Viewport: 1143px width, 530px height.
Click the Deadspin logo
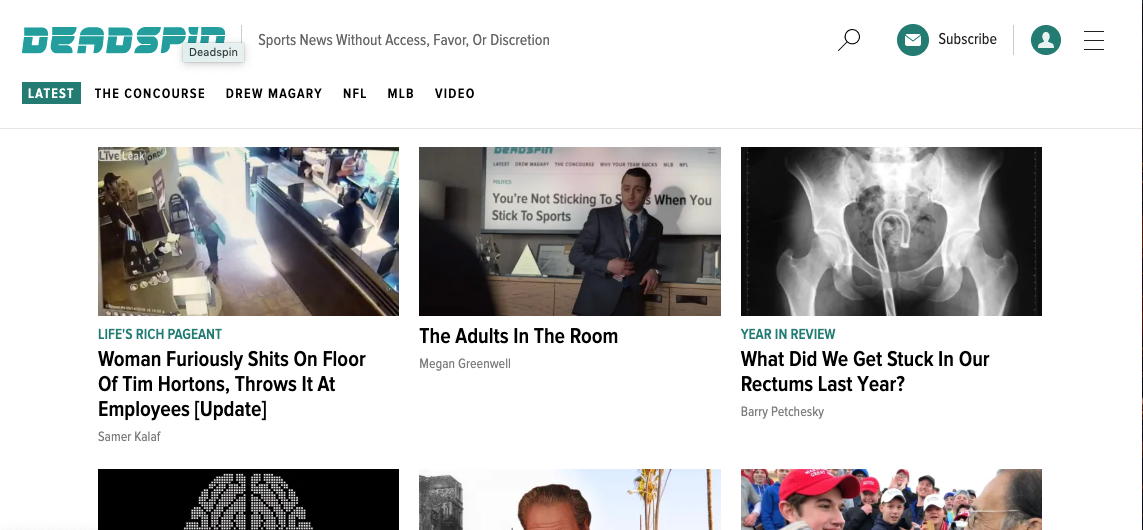[x=124, y=40]
